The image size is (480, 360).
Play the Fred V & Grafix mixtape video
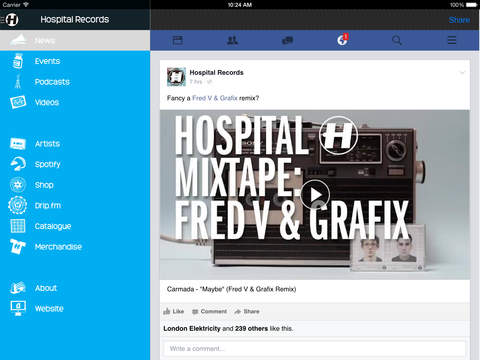coord(315,195)
